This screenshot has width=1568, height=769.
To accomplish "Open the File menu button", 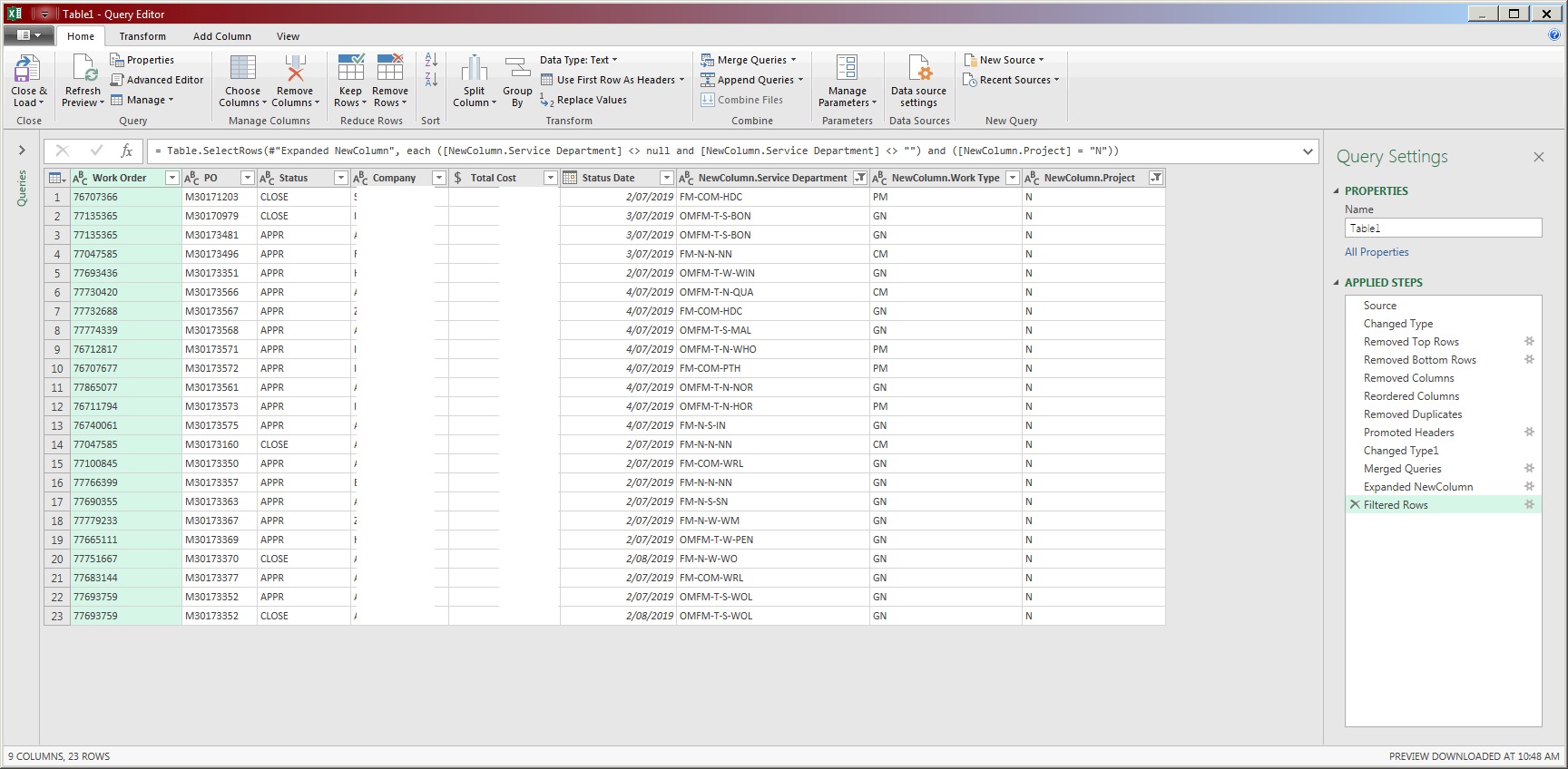I will click(x=28, y=35).
